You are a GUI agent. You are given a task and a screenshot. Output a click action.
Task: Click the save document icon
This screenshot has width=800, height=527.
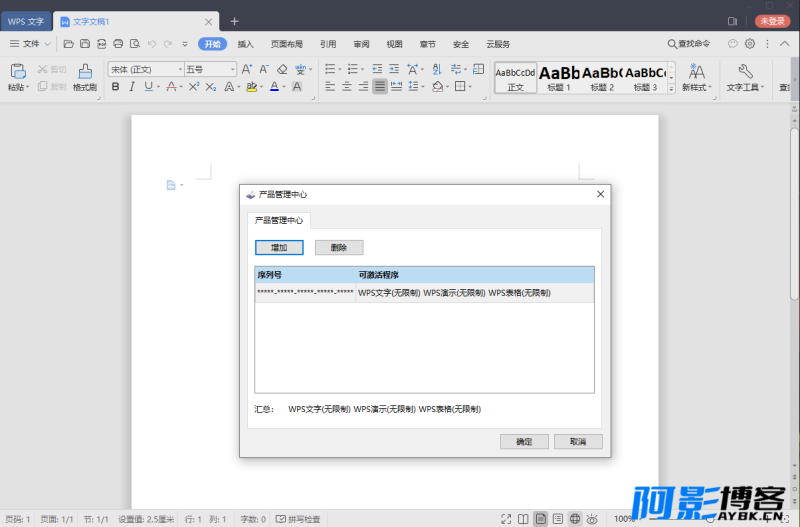pos(85,44)
